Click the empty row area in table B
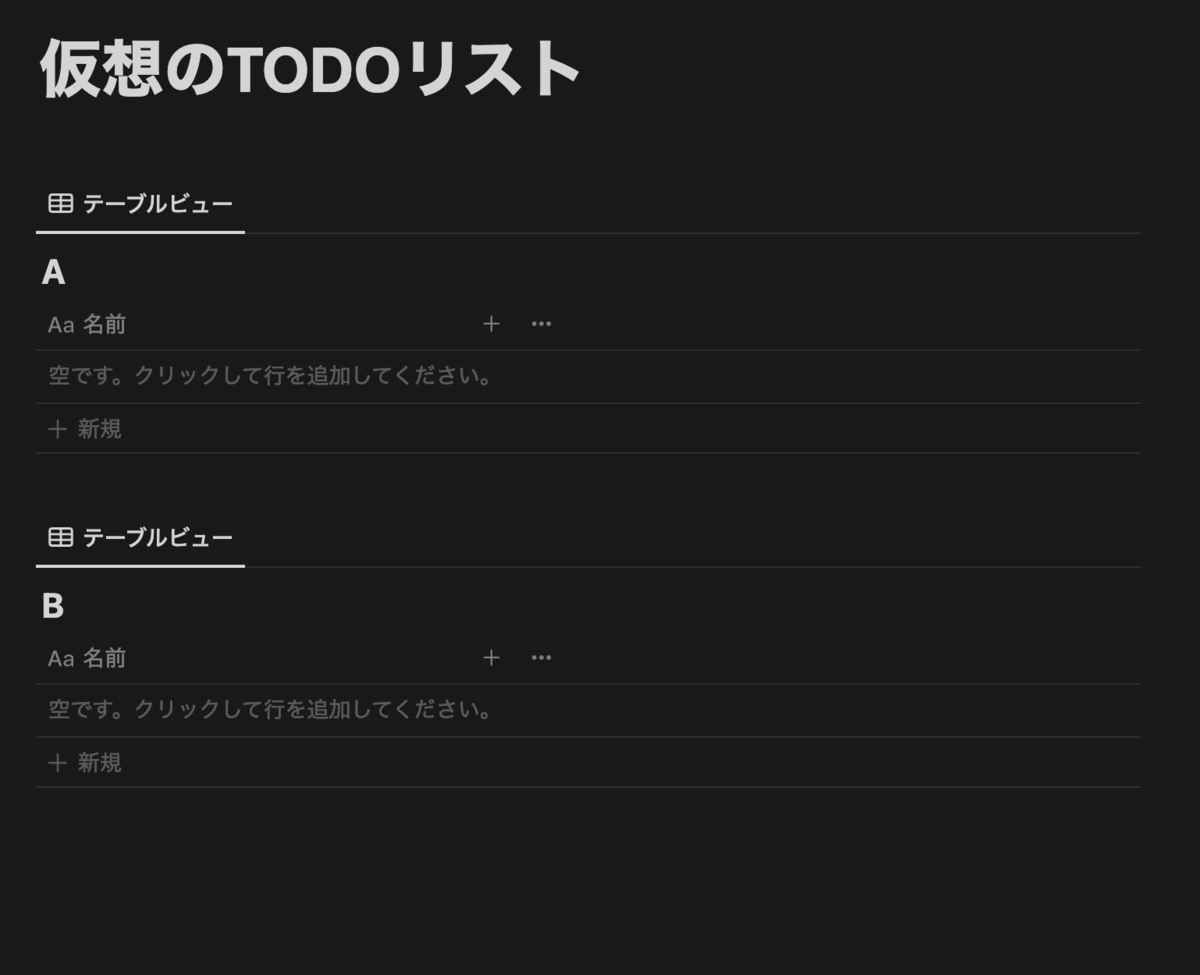The width and height of the screenshot is (1200, 975). [x=270, y=711]
